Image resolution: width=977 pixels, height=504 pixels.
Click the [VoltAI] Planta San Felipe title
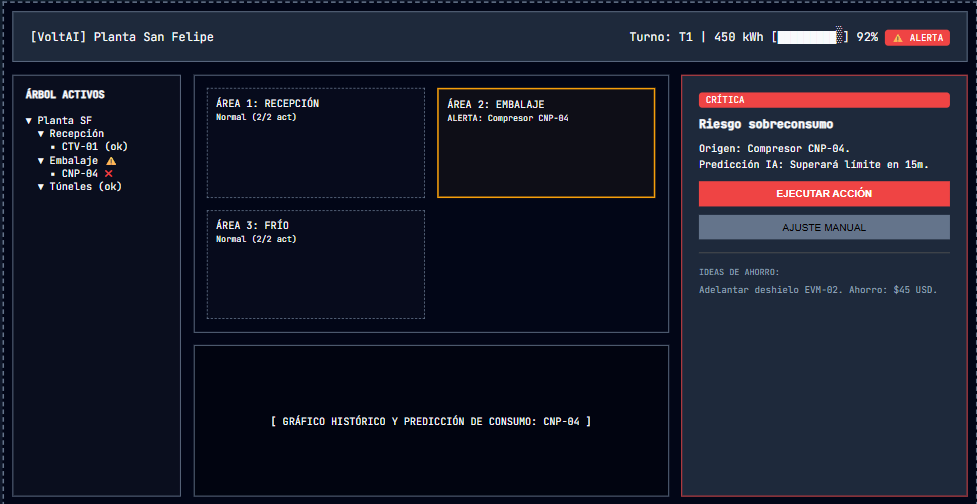pyautogui.click(x=122, y=37)
